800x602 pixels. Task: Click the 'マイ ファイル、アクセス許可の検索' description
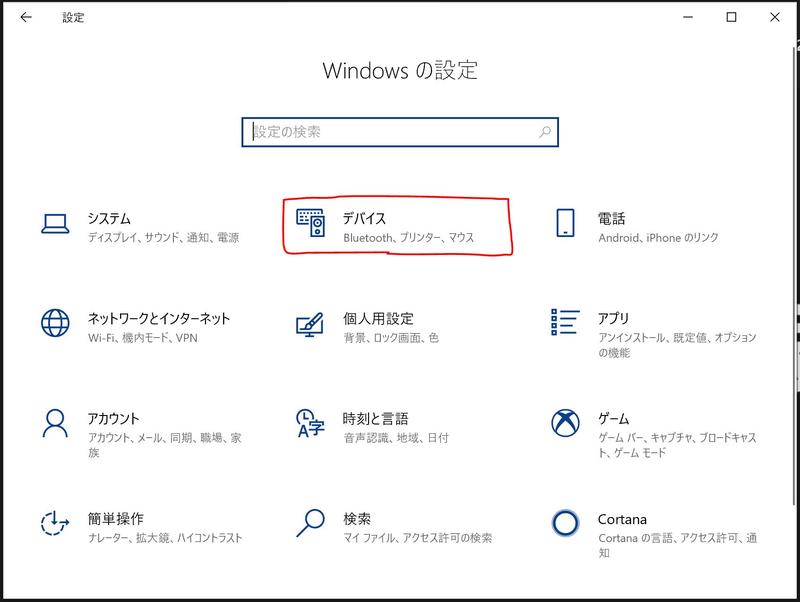pos(418,538)
